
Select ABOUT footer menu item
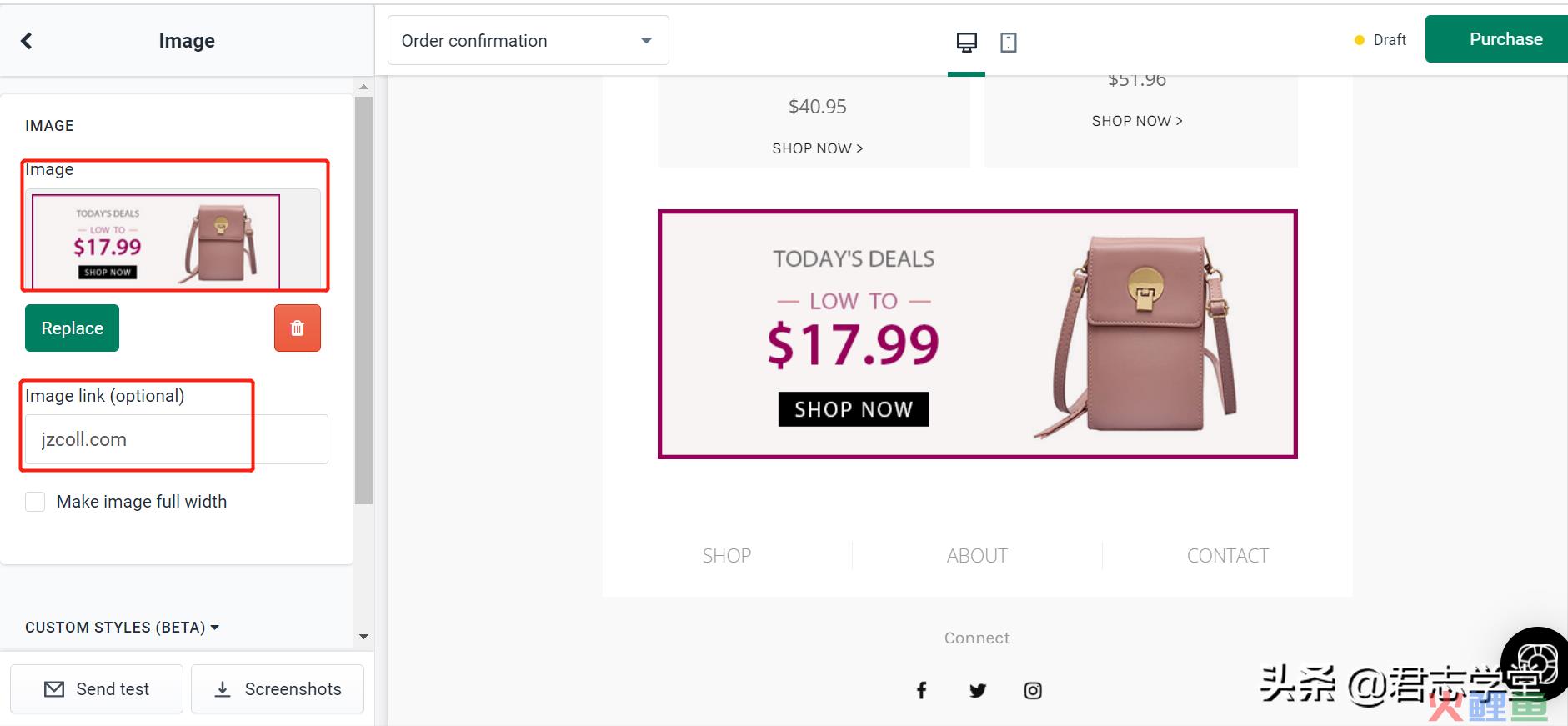click(977, 556)
